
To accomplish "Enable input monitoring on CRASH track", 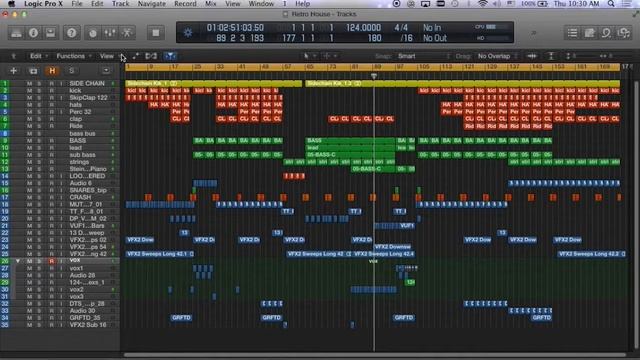I will [x=62, y=197].
